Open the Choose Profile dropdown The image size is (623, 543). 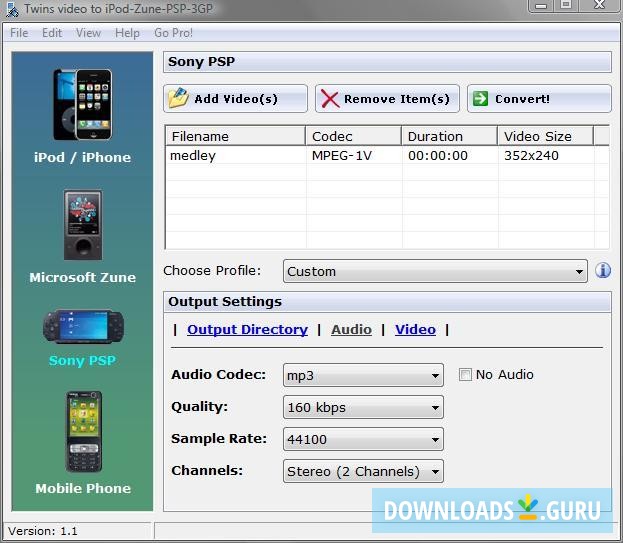(435, 271)
